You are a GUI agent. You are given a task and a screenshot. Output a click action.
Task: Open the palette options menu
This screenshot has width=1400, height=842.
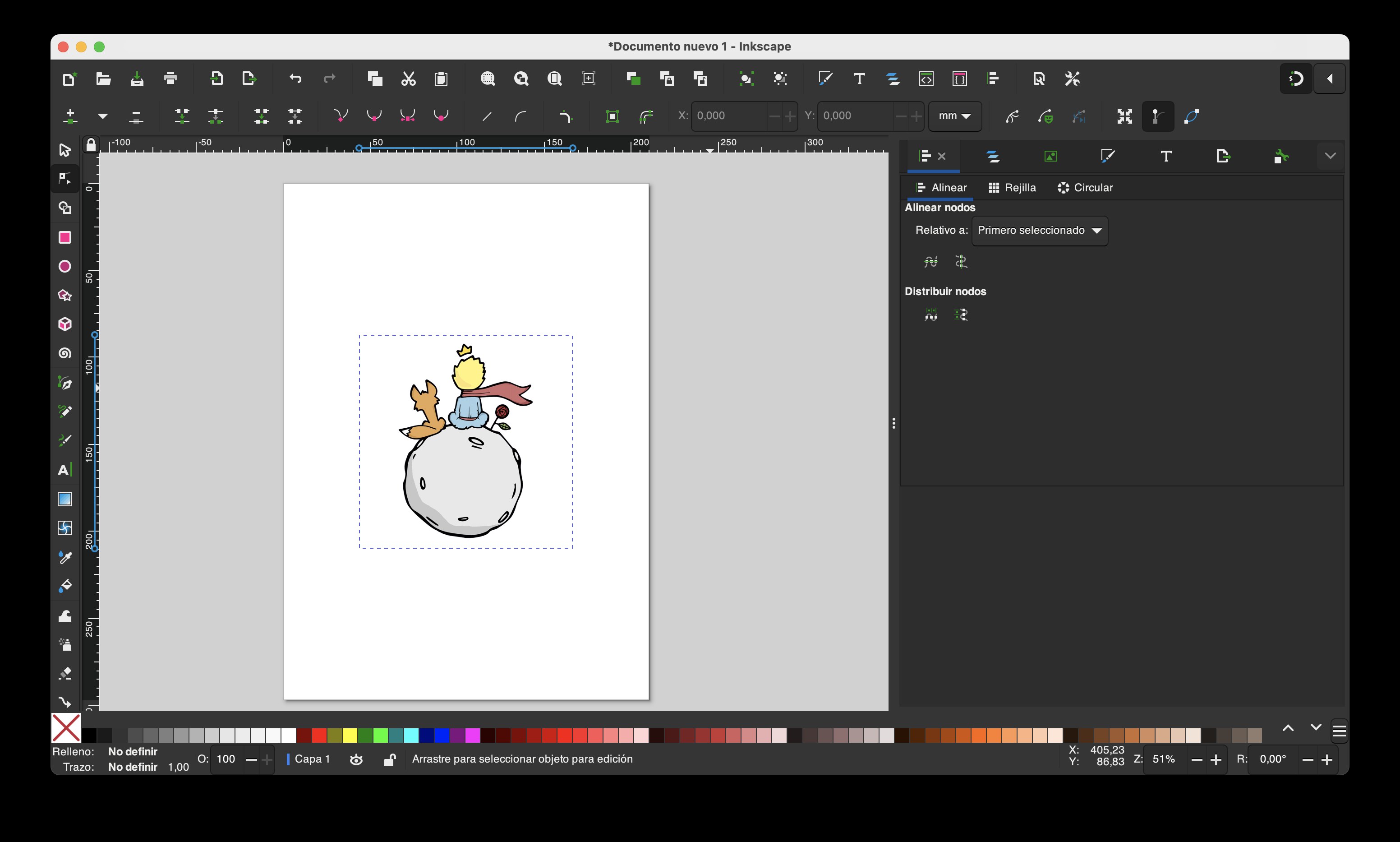[x=1339, y=731]
